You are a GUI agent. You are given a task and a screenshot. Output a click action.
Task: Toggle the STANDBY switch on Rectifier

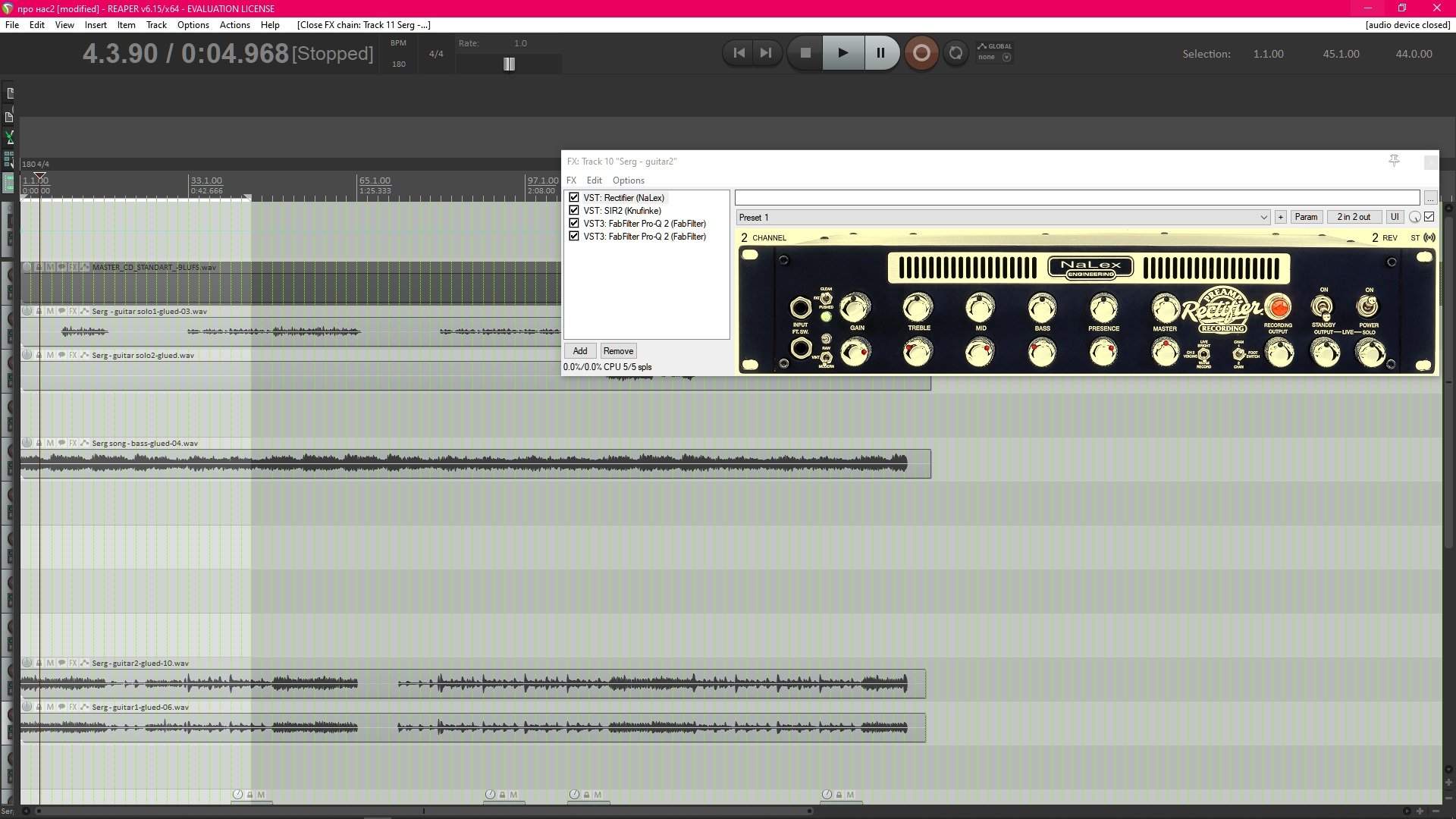[1323, 308]
